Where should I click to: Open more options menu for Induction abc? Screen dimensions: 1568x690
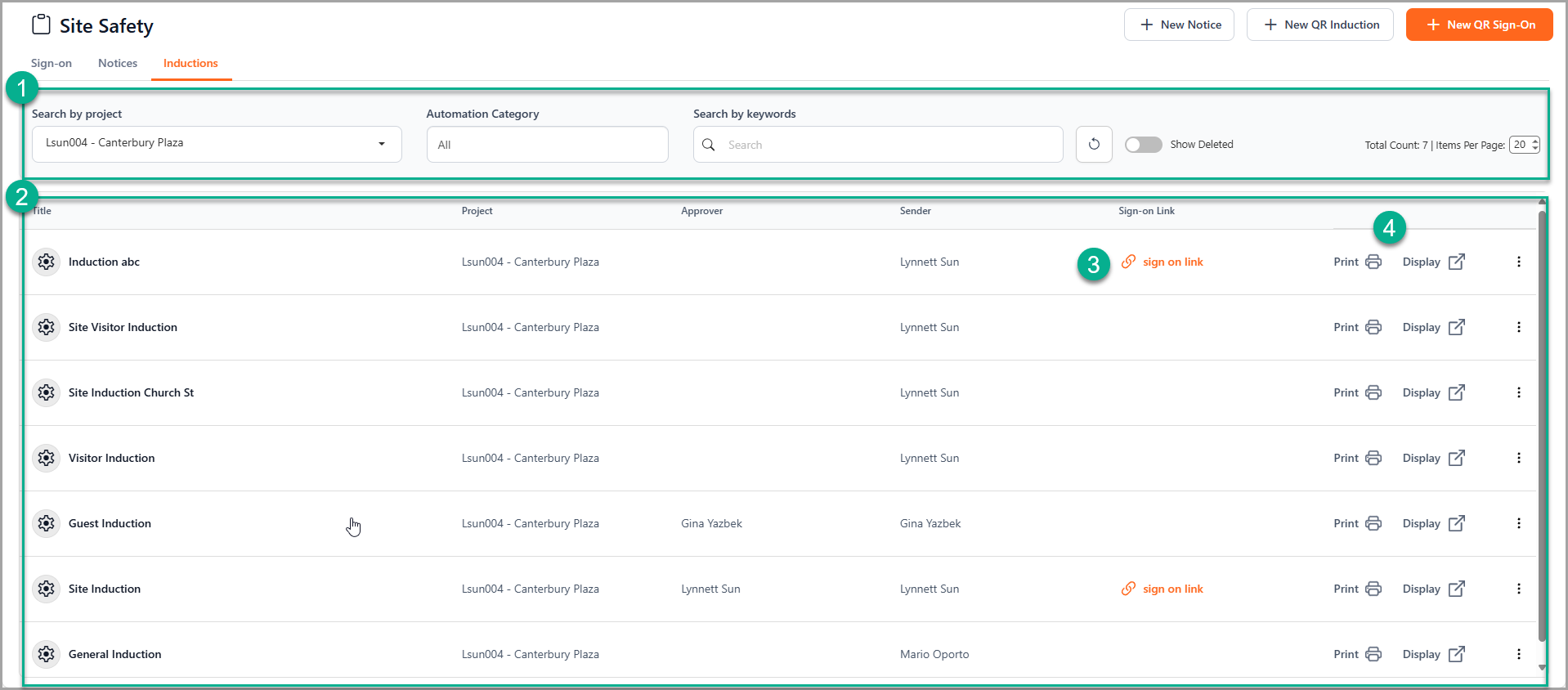(x=1519, y=262)
